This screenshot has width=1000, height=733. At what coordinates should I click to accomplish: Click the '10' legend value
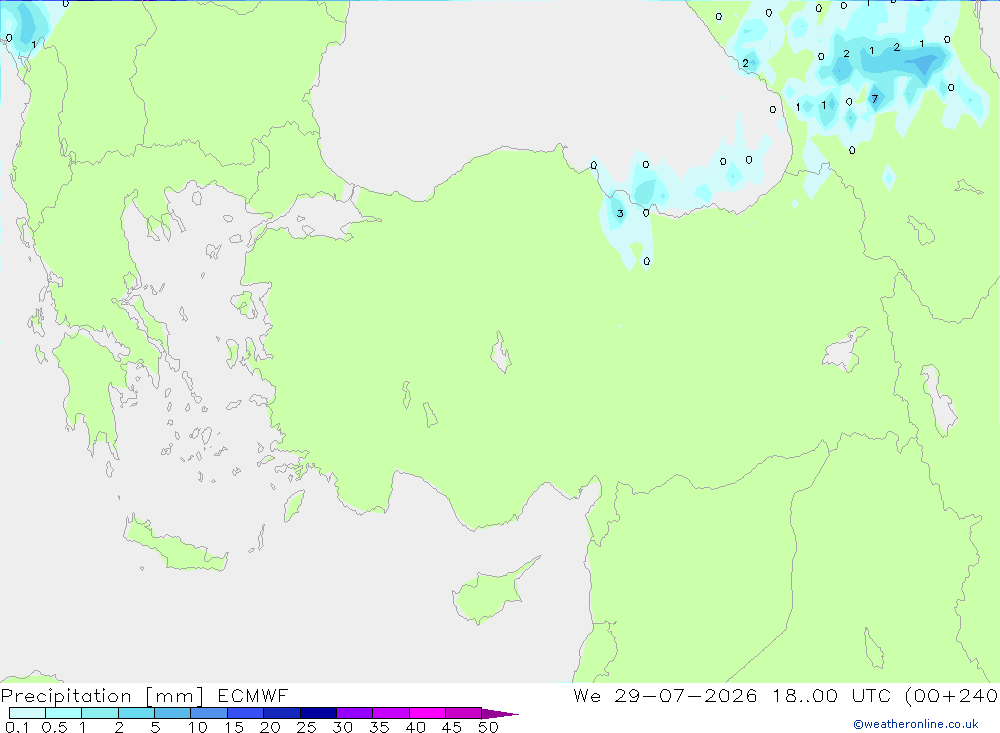[x=198, y=727]
